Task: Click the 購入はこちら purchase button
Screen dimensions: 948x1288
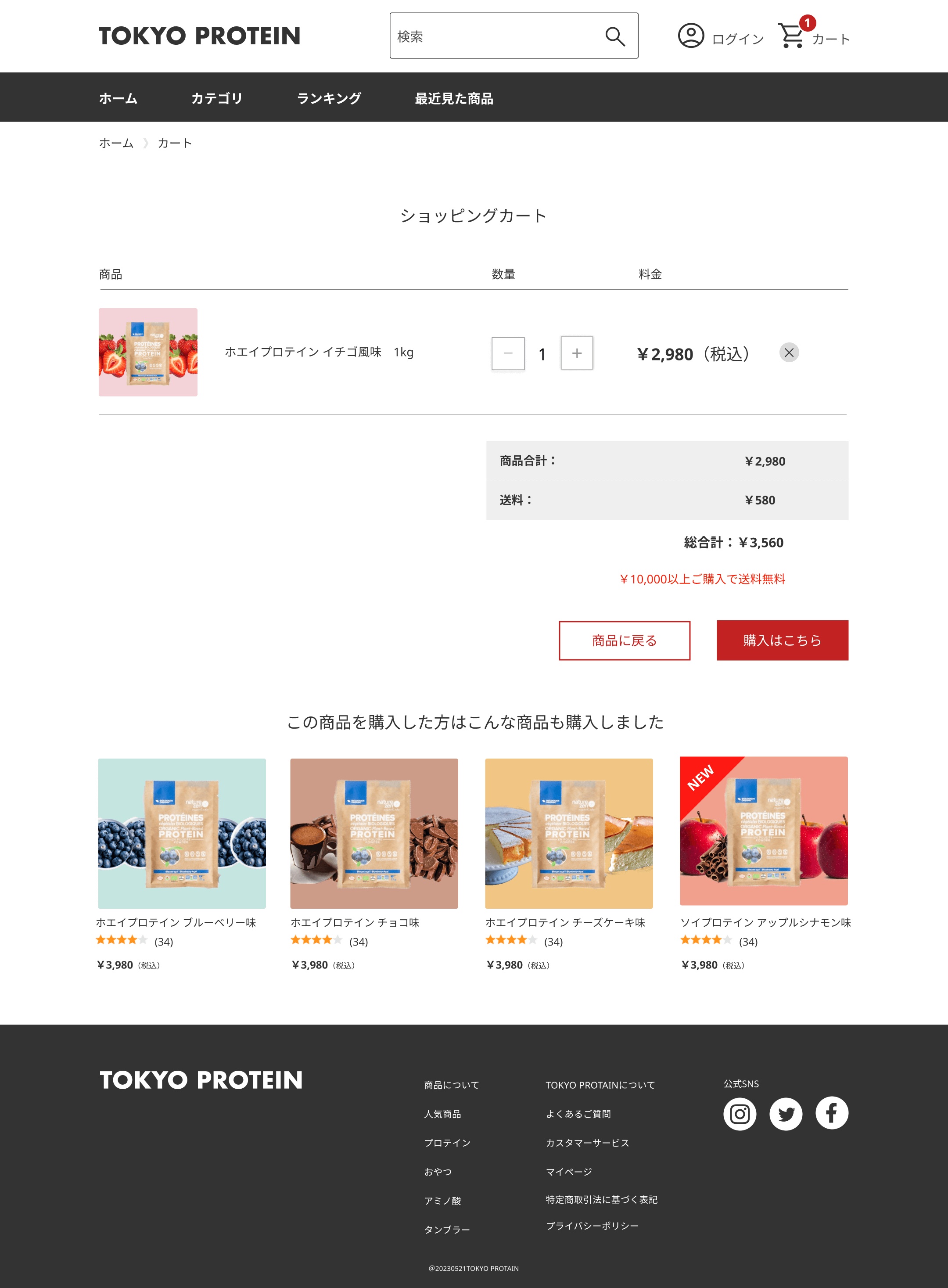Action: (782, 640)
